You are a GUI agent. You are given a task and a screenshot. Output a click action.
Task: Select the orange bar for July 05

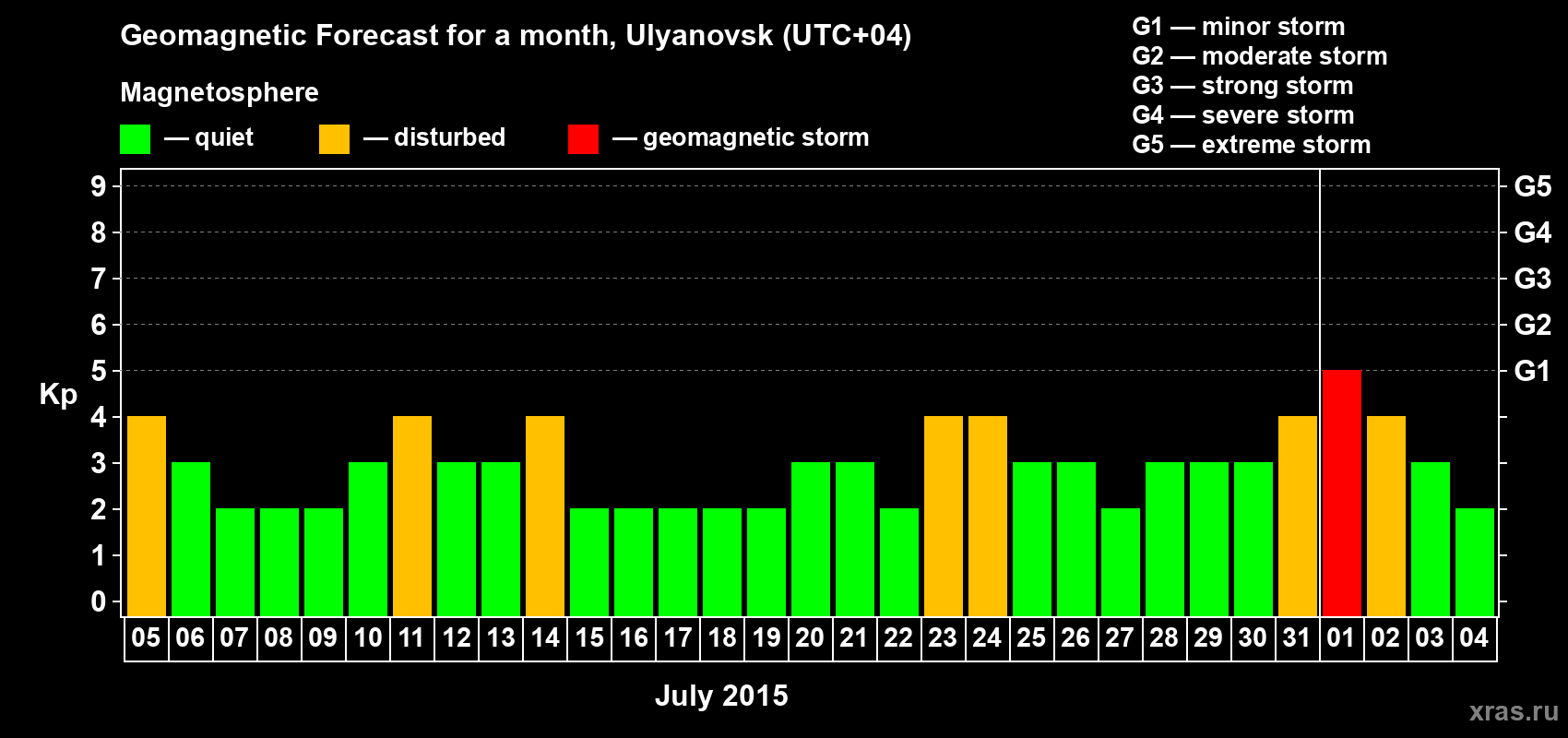(147, 516)
